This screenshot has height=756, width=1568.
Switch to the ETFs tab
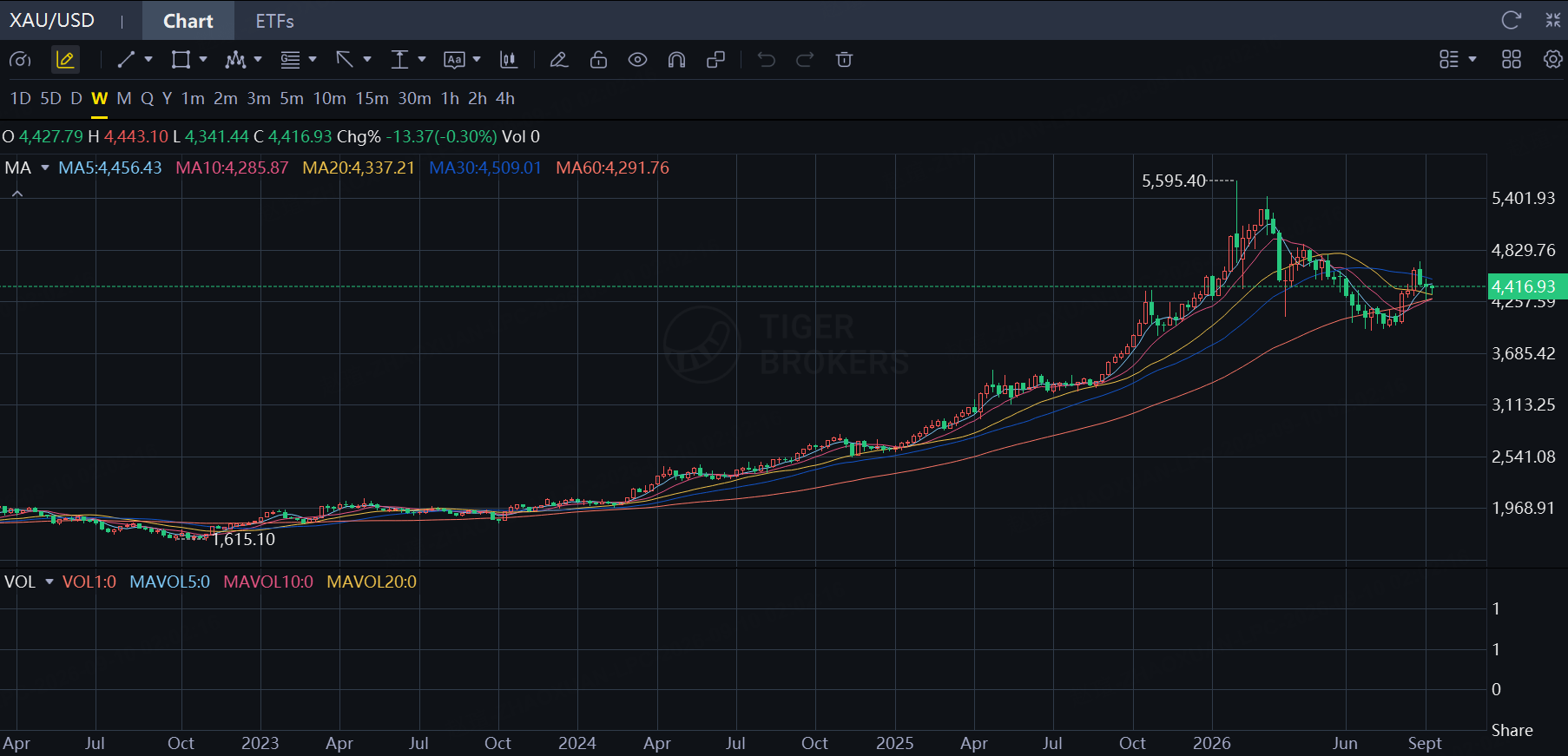[x=274, y=21]
